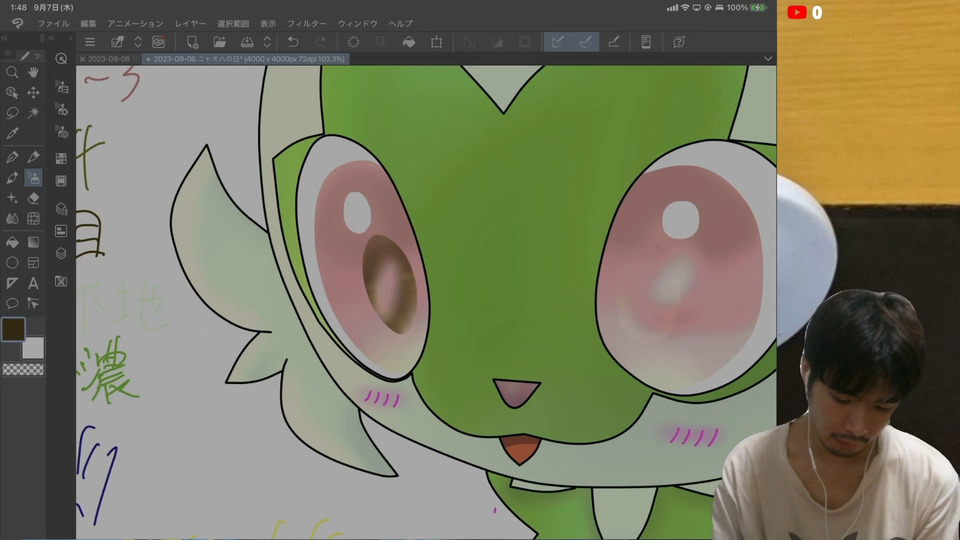Select the Fill bucket tool in tool palette

(x=12, y=242)
